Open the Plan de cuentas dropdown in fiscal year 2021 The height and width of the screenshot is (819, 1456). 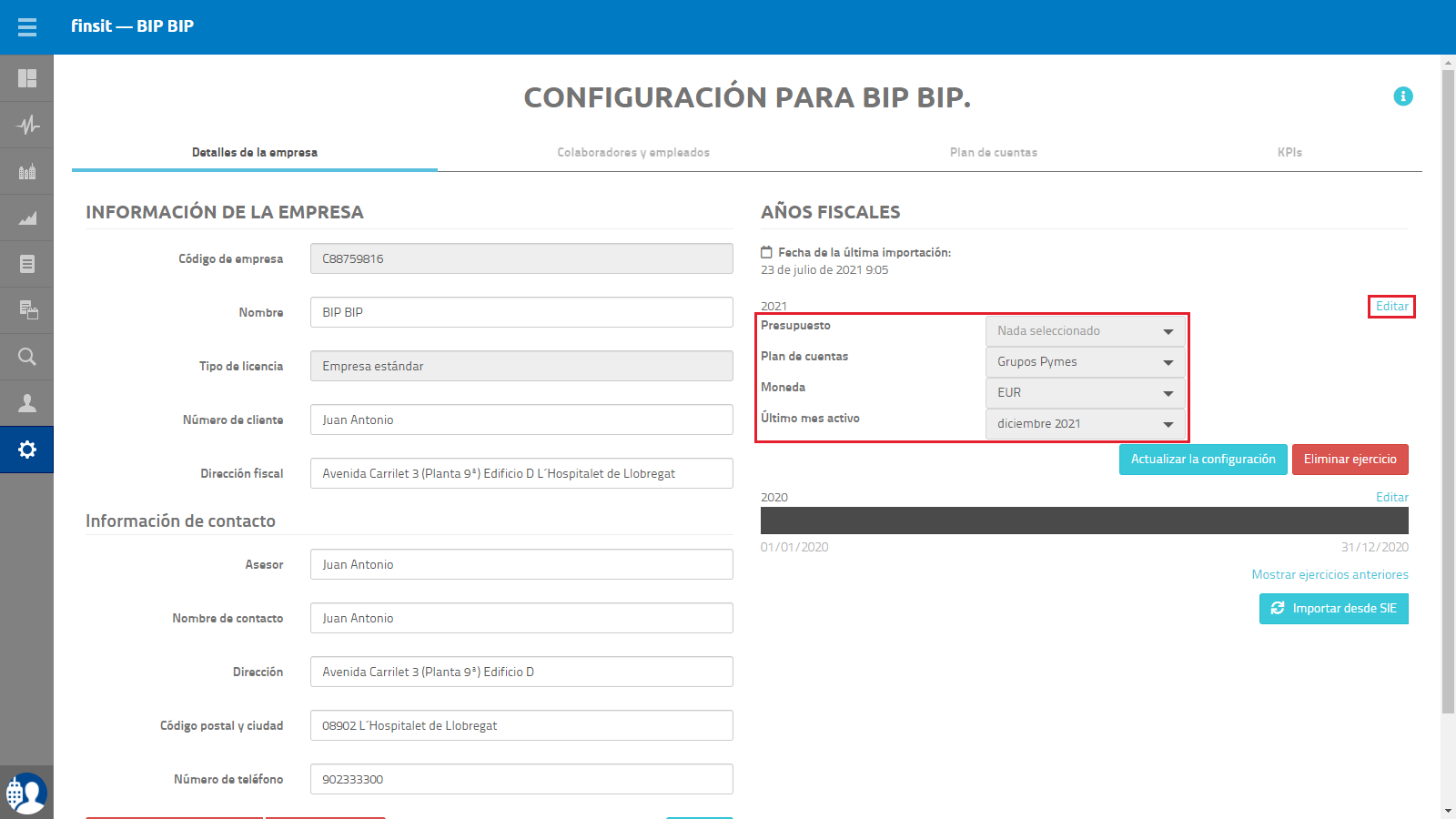1085,362
